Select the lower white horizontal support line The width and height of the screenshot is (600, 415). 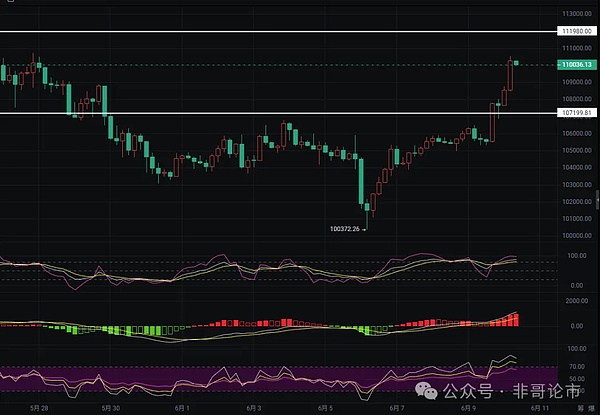coord(250,113)
